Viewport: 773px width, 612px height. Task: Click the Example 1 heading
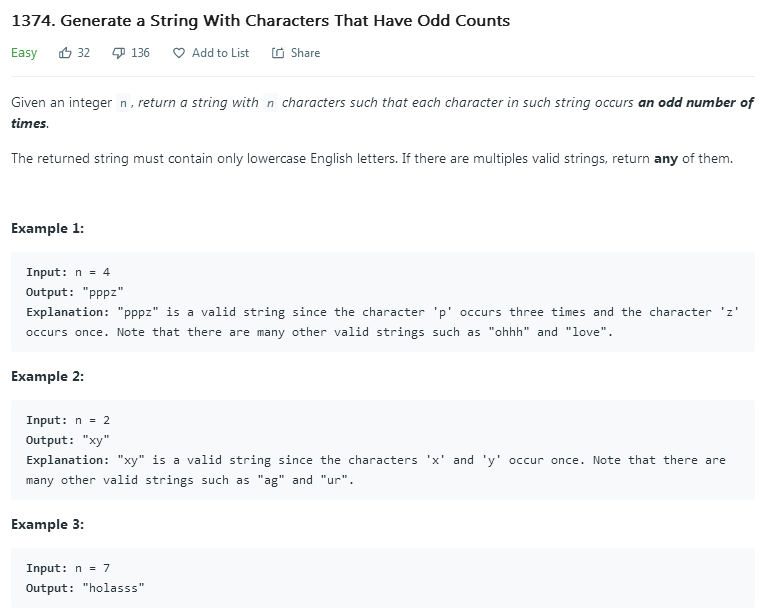[47, 228]
